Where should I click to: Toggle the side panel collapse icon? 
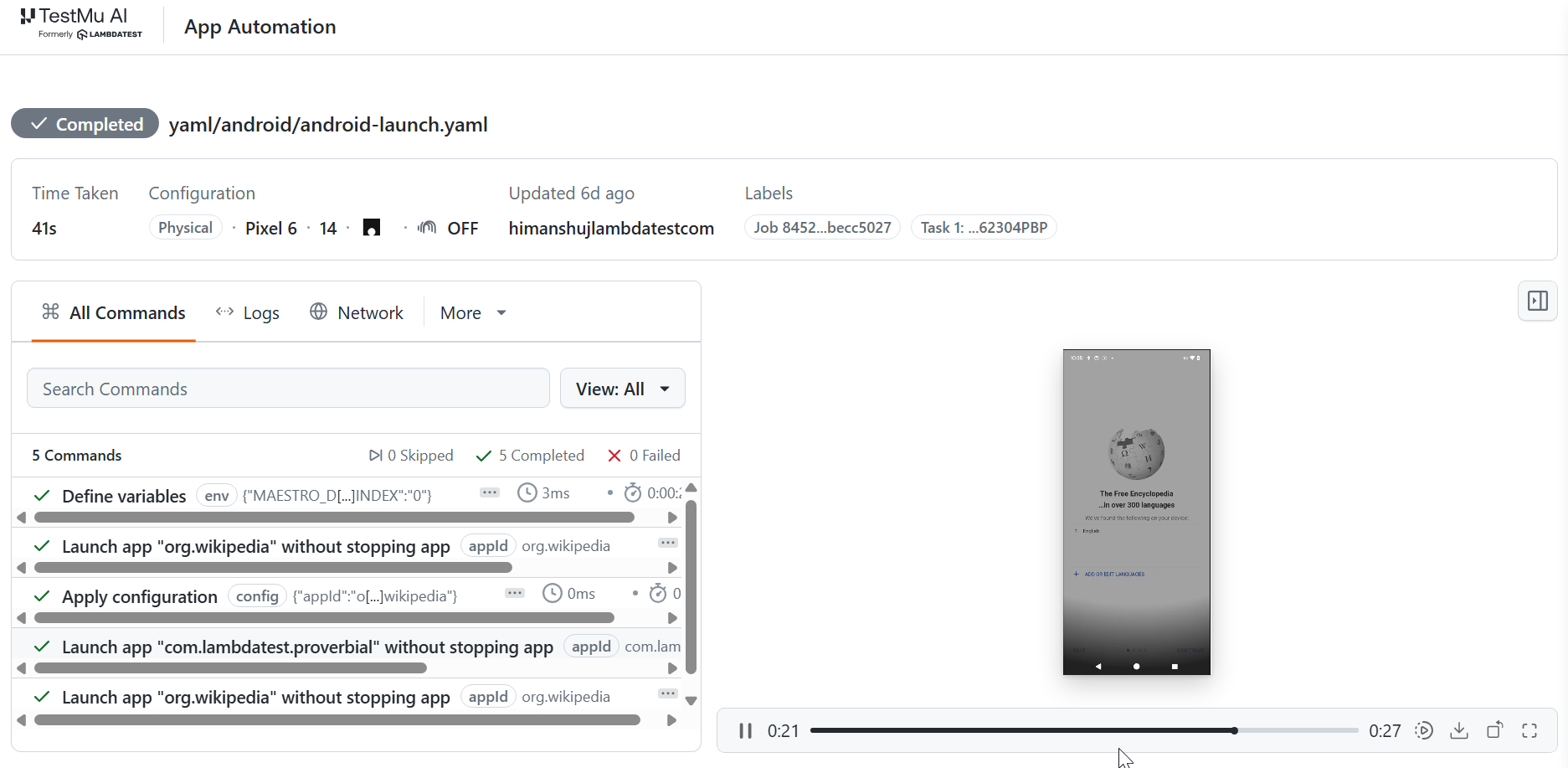1538,301
